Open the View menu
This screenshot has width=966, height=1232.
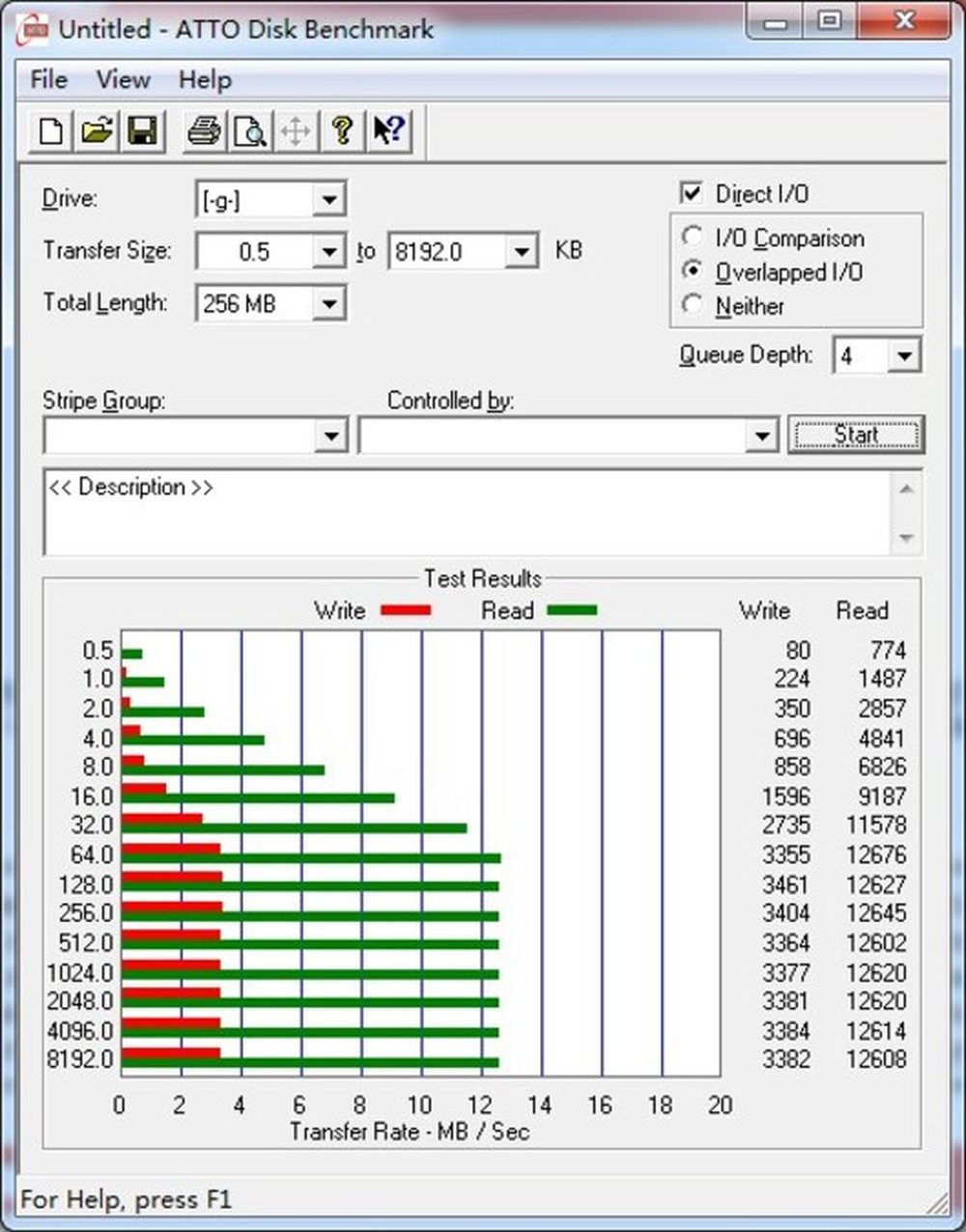tap(123, 79)
